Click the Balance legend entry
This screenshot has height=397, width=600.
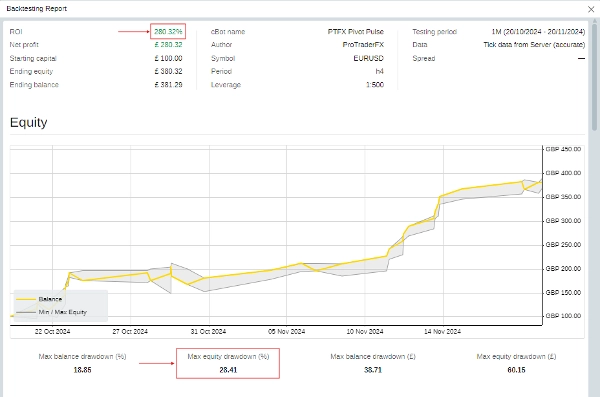pos(50,299)
